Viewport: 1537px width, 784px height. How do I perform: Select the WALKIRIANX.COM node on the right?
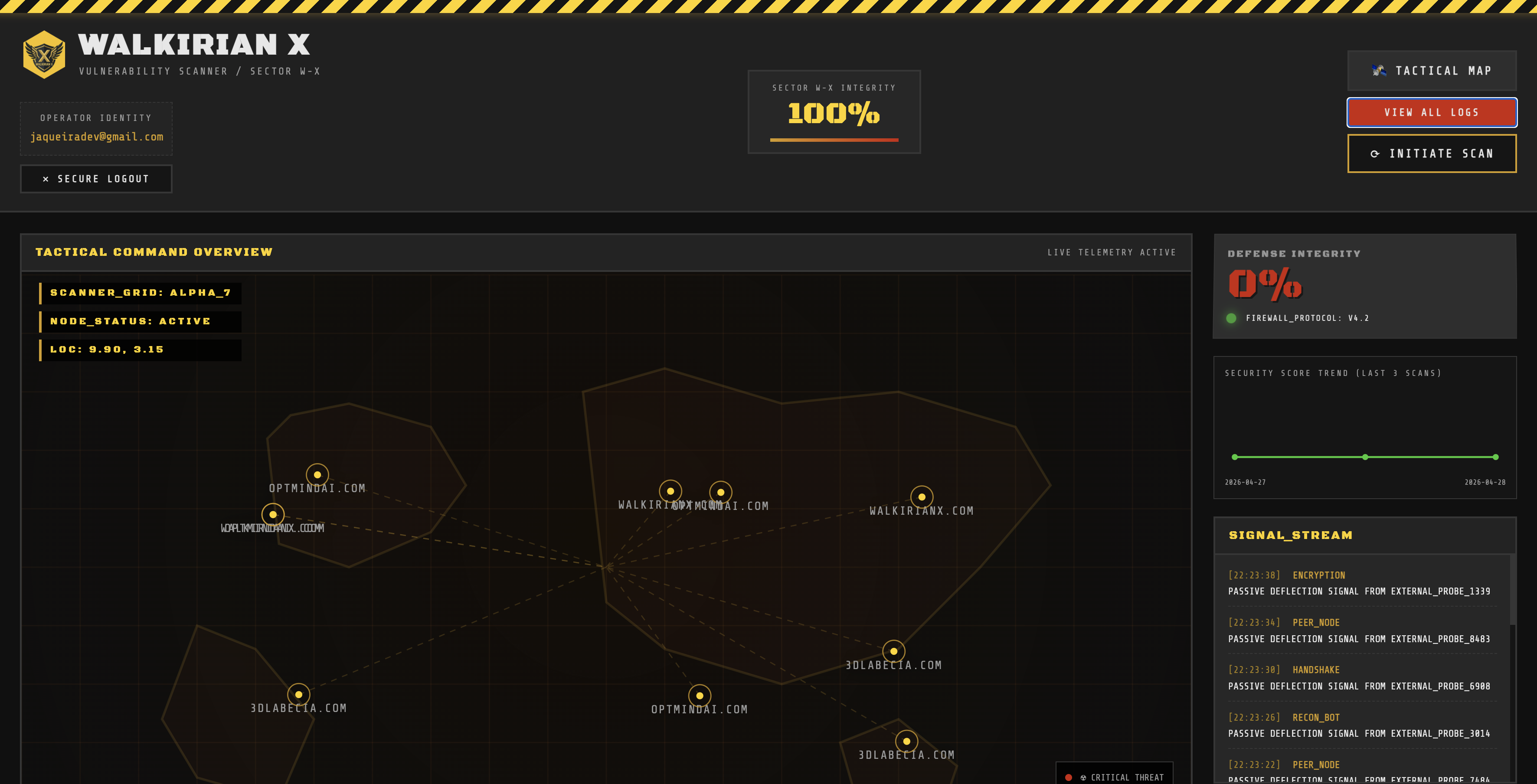point(922,497)
